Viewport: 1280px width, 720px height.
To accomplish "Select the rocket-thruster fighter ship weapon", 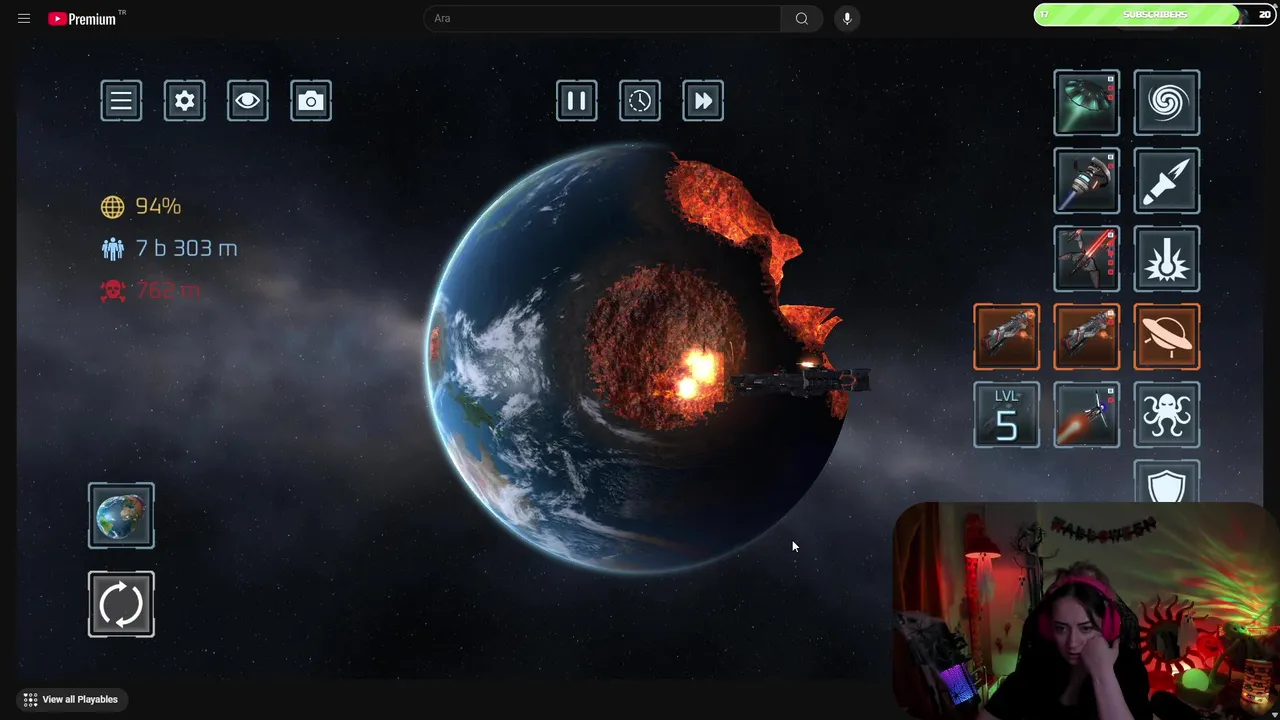I will (1087, 415).
